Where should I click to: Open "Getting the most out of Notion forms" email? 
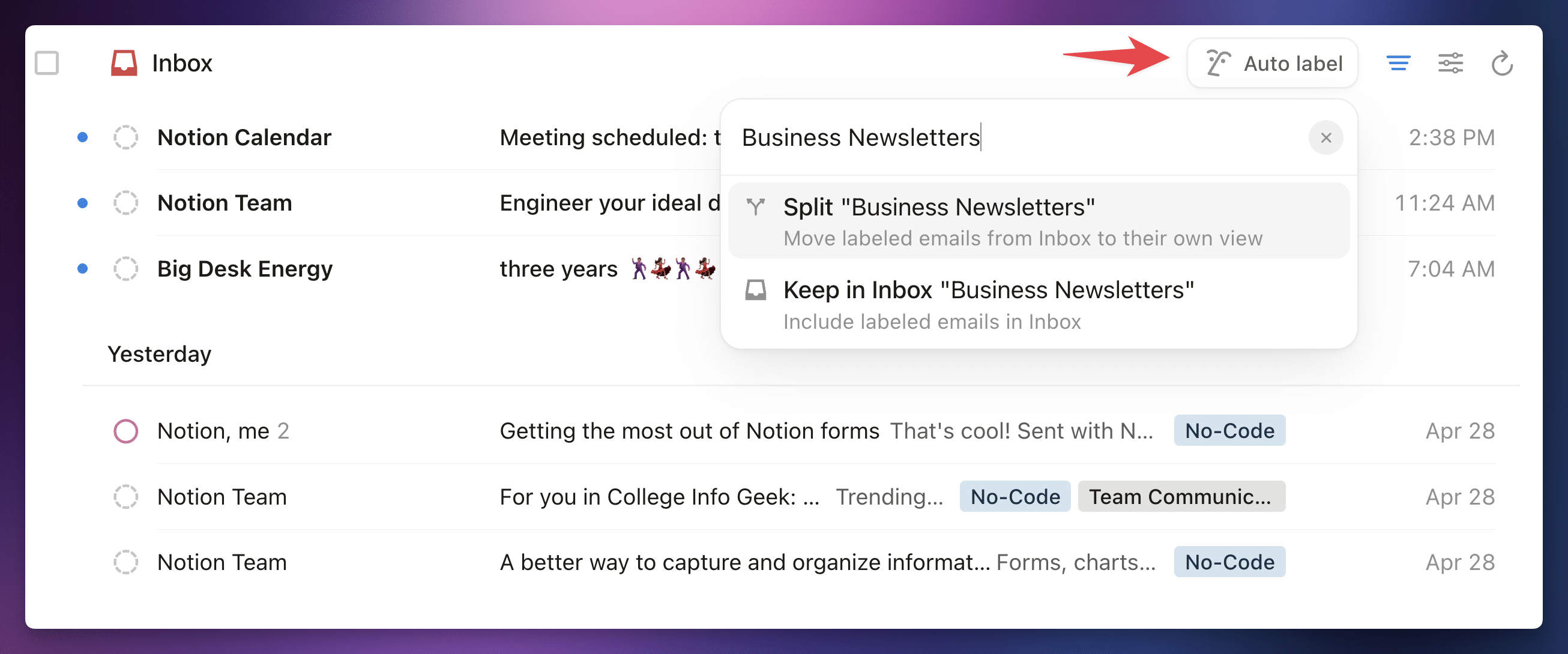pyautogui.click(x=689, y=431)
